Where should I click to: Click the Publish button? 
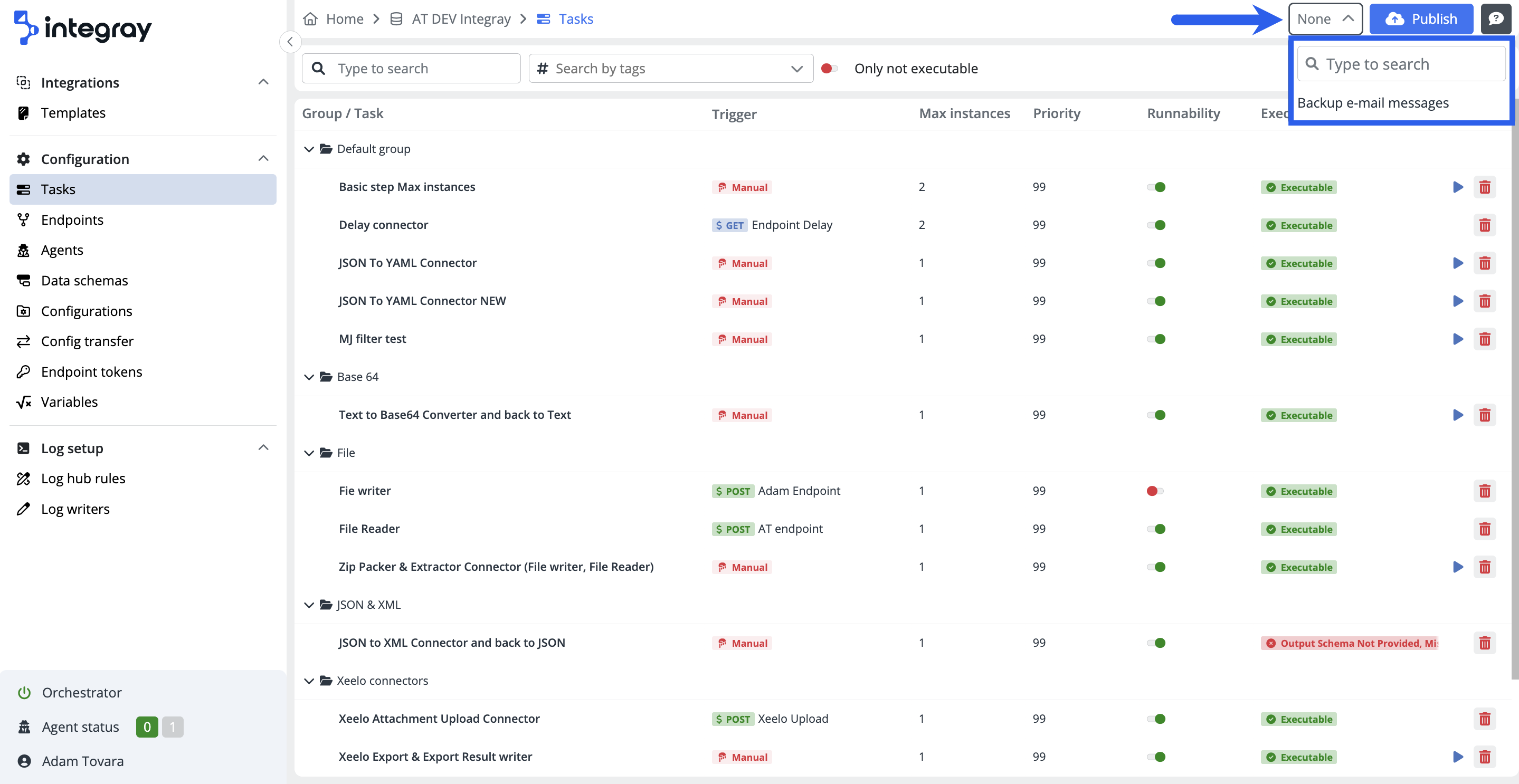[x=1421, y=18]
